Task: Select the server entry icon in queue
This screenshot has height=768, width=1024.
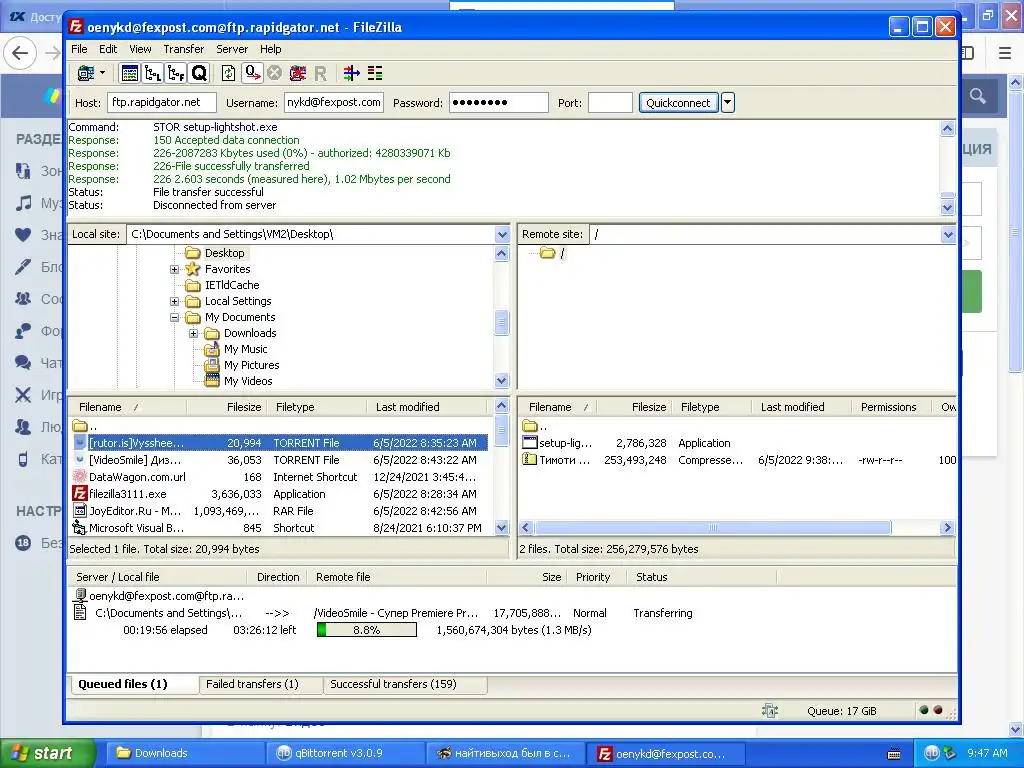Action: pos(80,596)
